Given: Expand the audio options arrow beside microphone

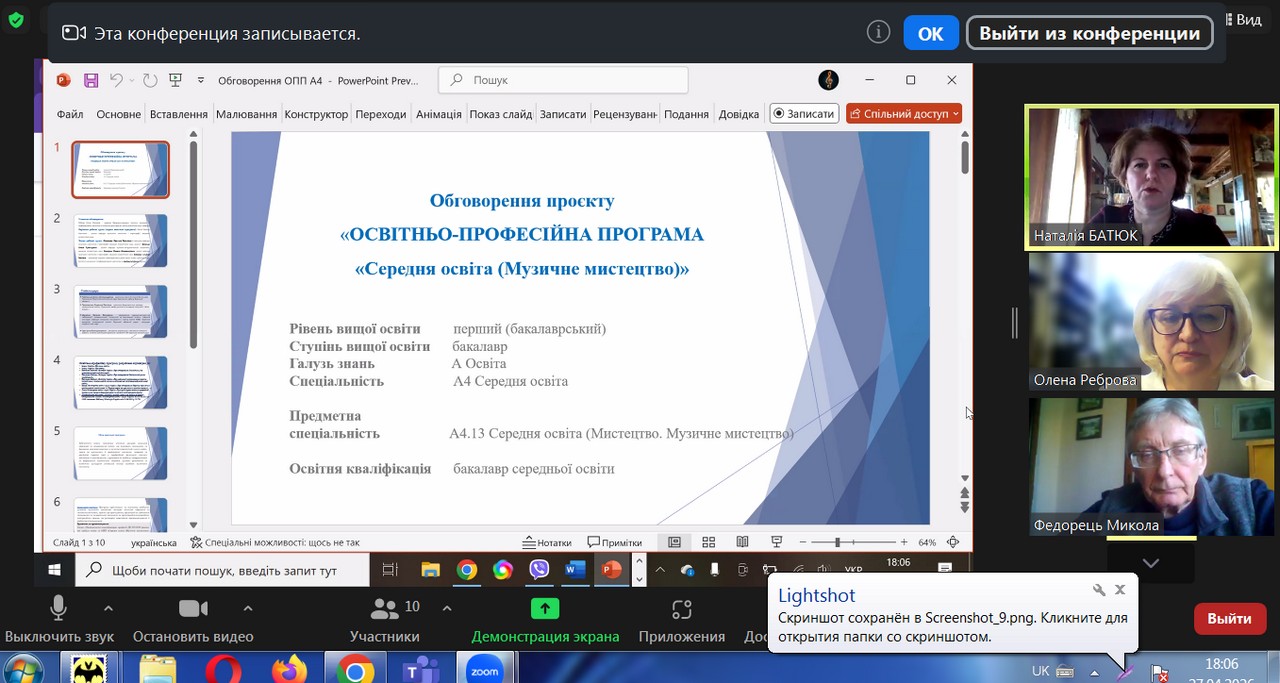Looking at the screenshot, I should tap(108, 608).
